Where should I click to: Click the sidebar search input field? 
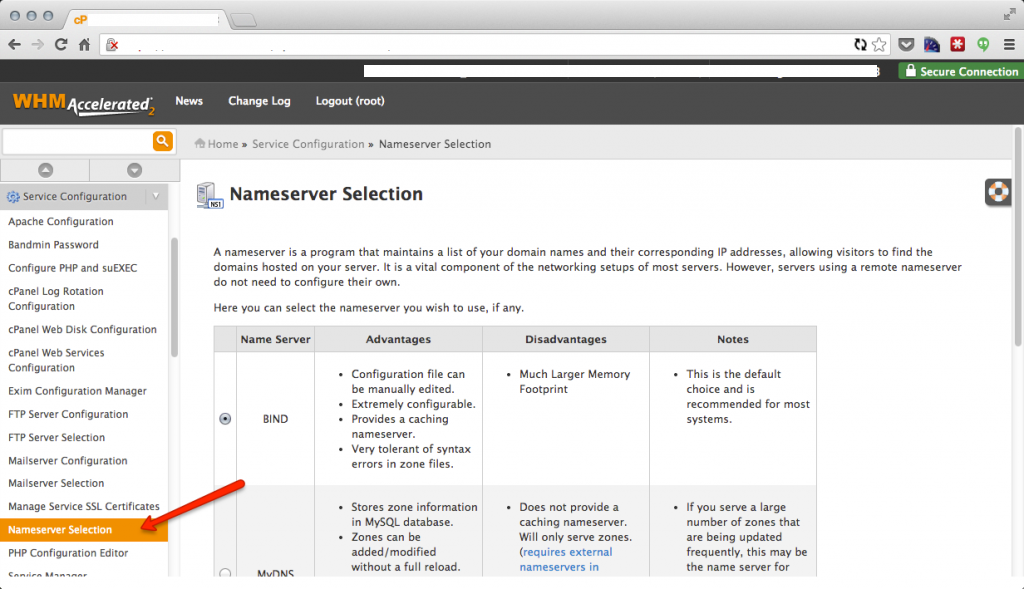pyautogui.click(x=78, y=141)
